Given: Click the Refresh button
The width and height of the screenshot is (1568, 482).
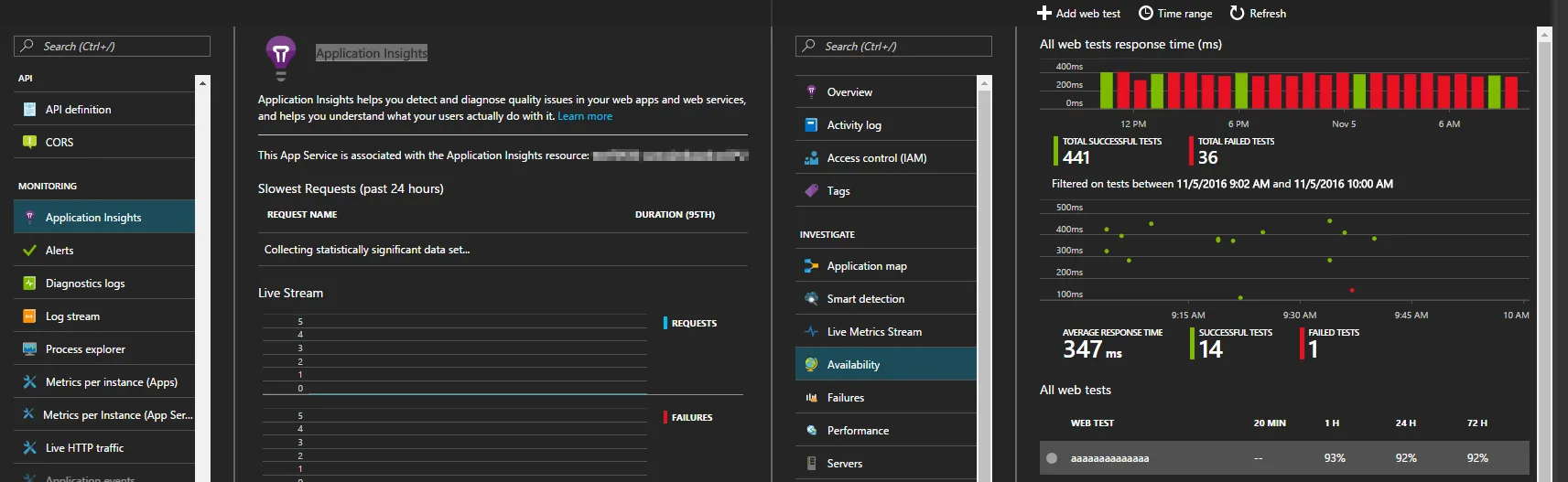Looking at the screenshot, I should click(x=1258, y=14).
